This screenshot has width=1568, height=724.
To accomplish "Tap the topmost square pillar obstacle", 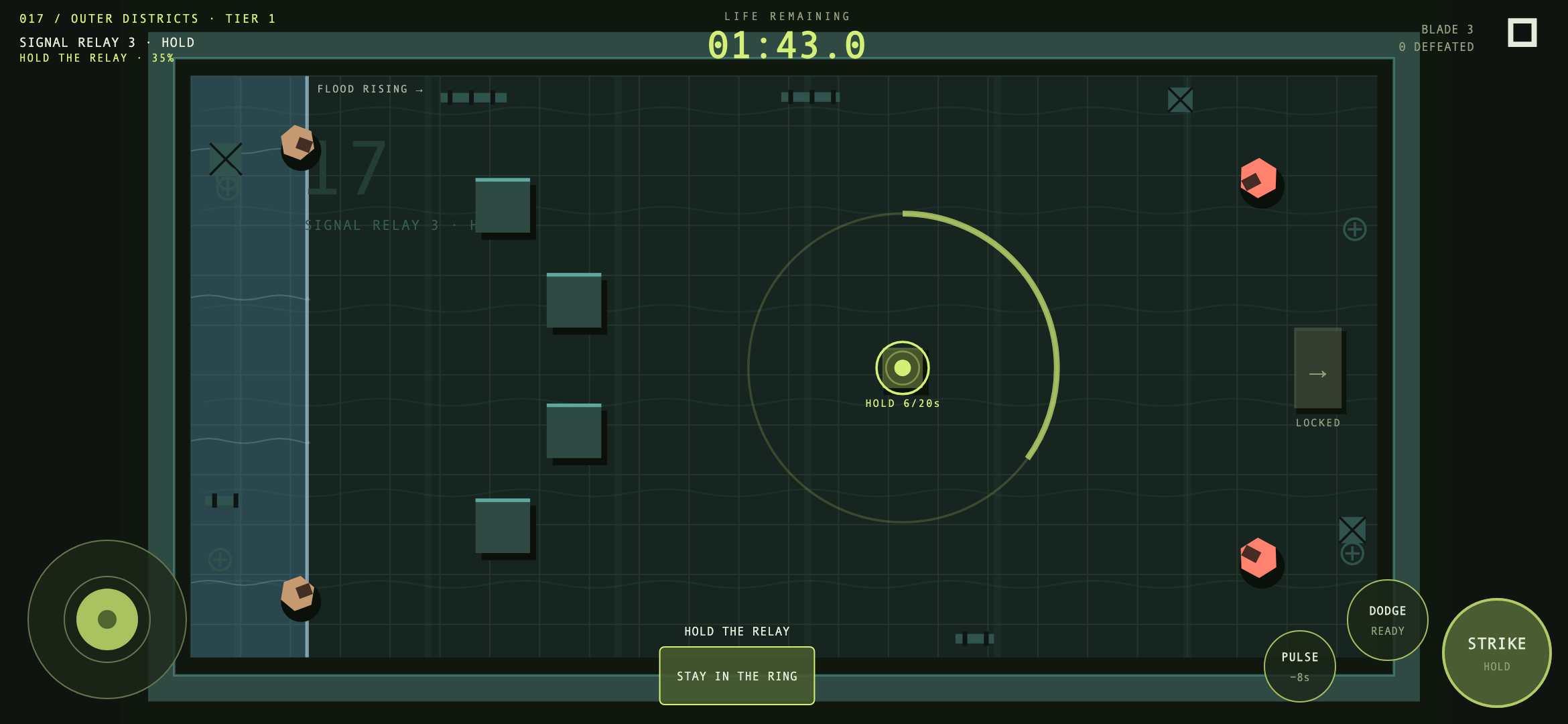I will coord(503,205).
